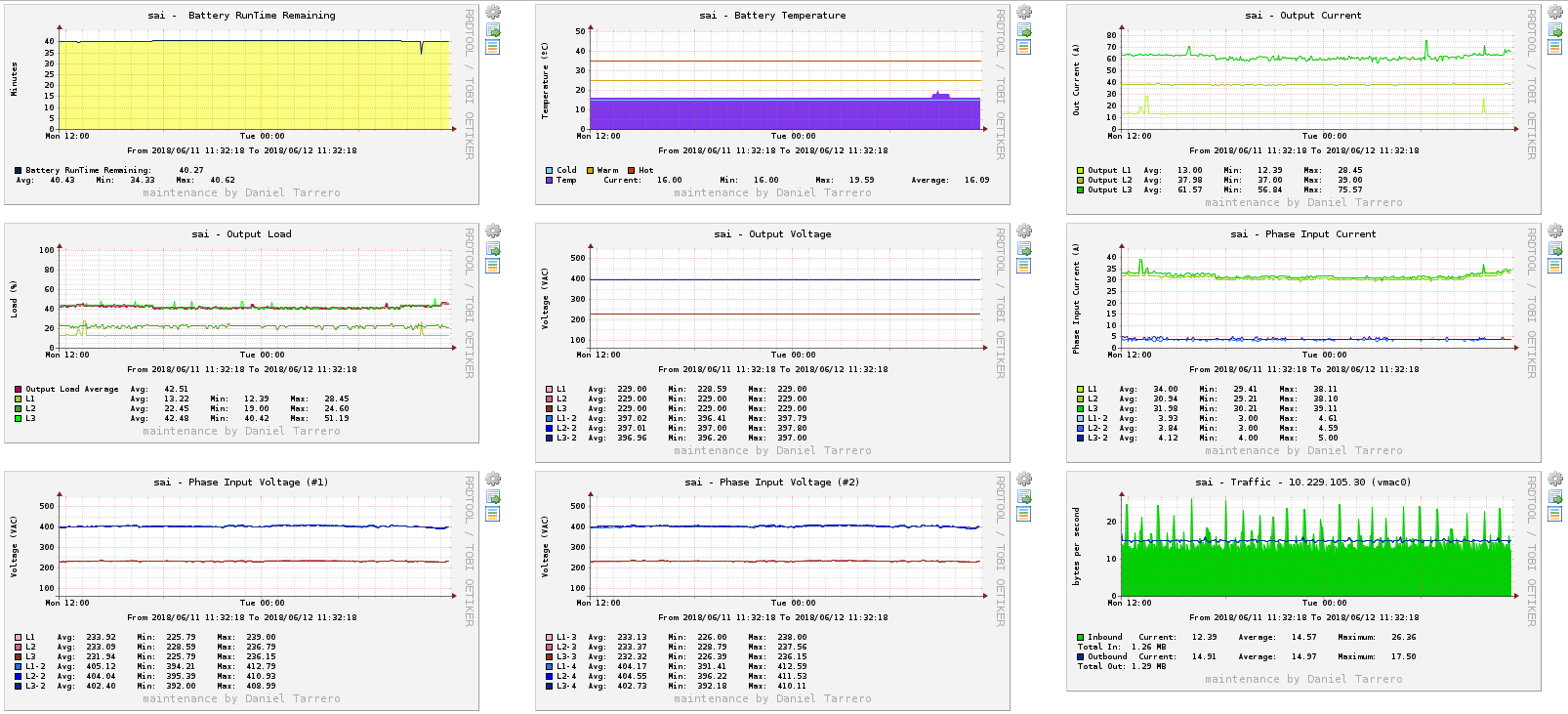This screenshot has width=1568, height=714.
Task: Click the 'Outbound' legend entry in Traffic graph
Action: [1101, 656]
